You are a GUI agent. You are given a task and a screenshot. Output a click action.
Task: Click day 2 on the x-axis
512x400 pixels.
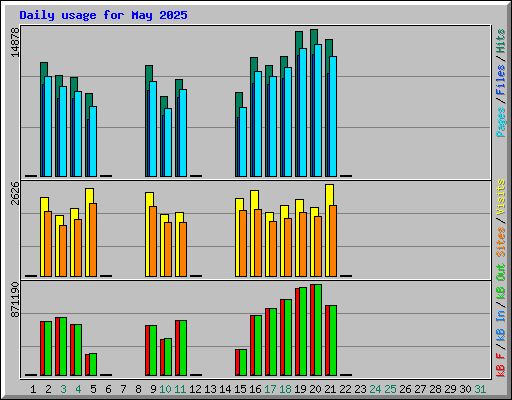(x=48, y=389)
